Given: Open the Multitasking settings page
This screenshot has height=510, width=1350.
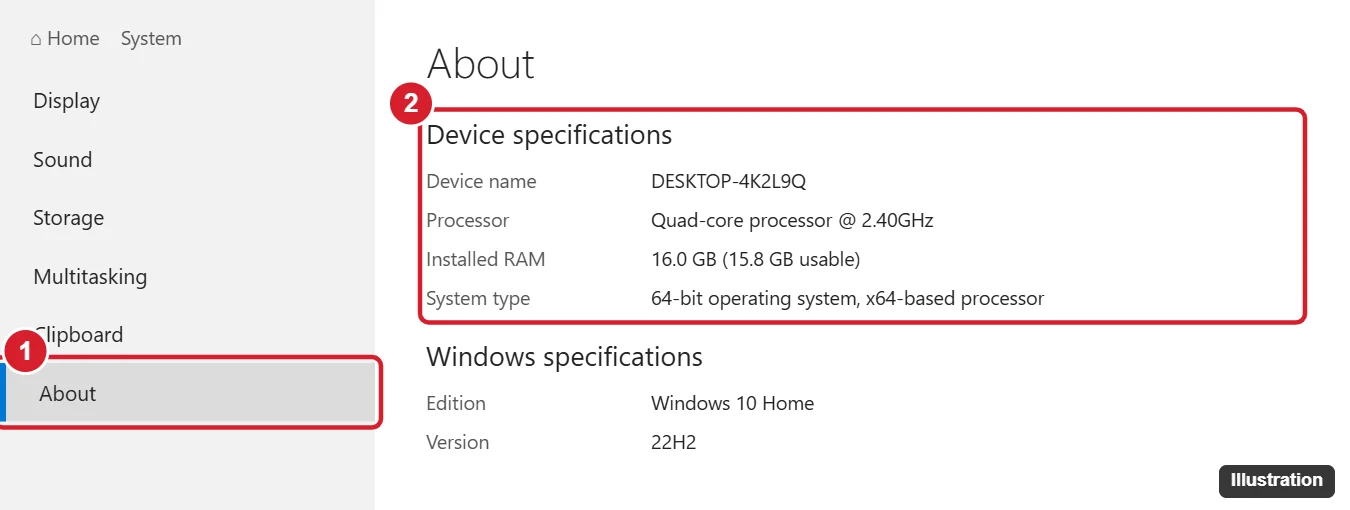Looking at the screenshot, I should click(x=90, y=277).
